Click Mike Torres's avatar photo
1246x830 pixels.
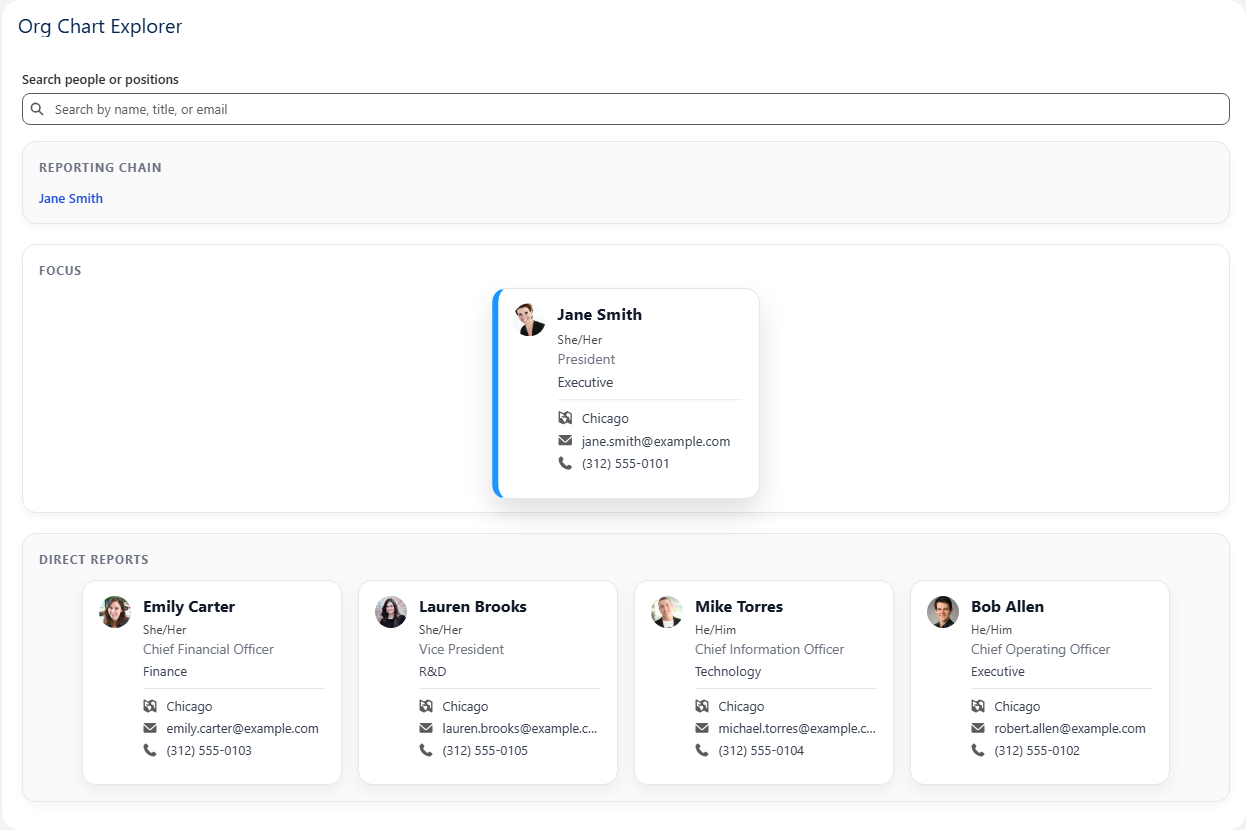pos(667,612)
